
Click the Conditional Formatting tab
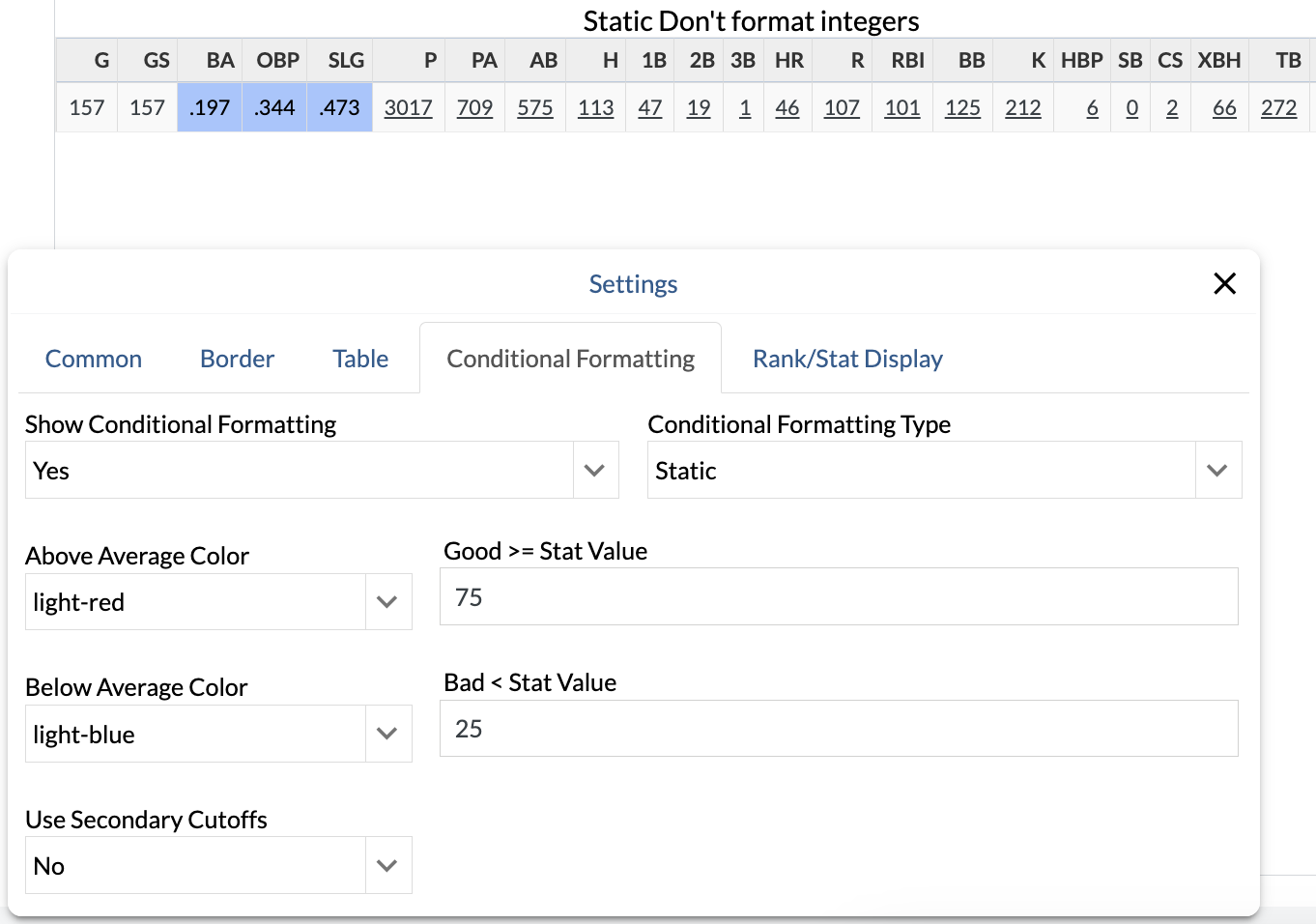click(570, 359)
